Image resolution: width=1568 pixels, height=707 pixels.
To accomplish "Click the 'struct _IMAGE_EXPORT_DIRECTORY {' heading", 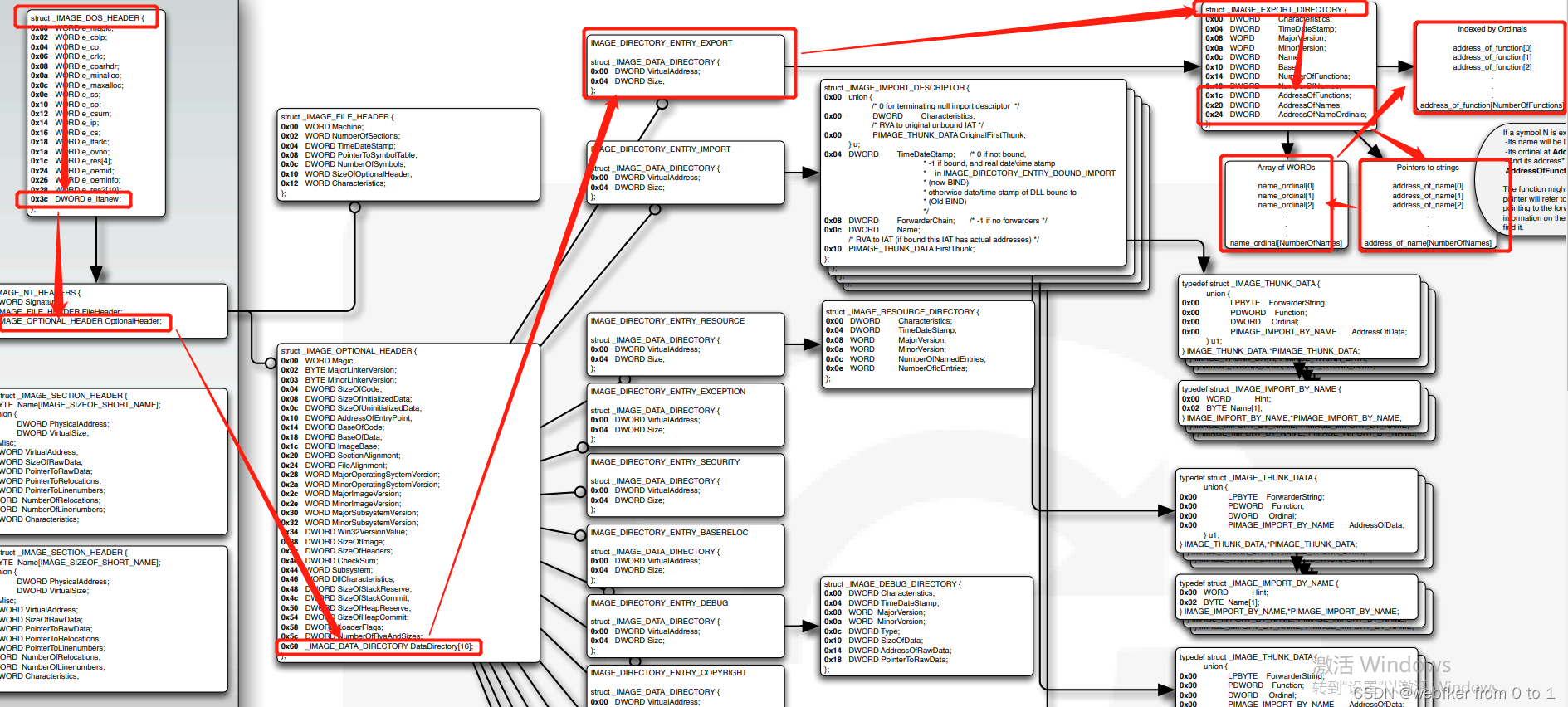I will [x=1276, y=10].
